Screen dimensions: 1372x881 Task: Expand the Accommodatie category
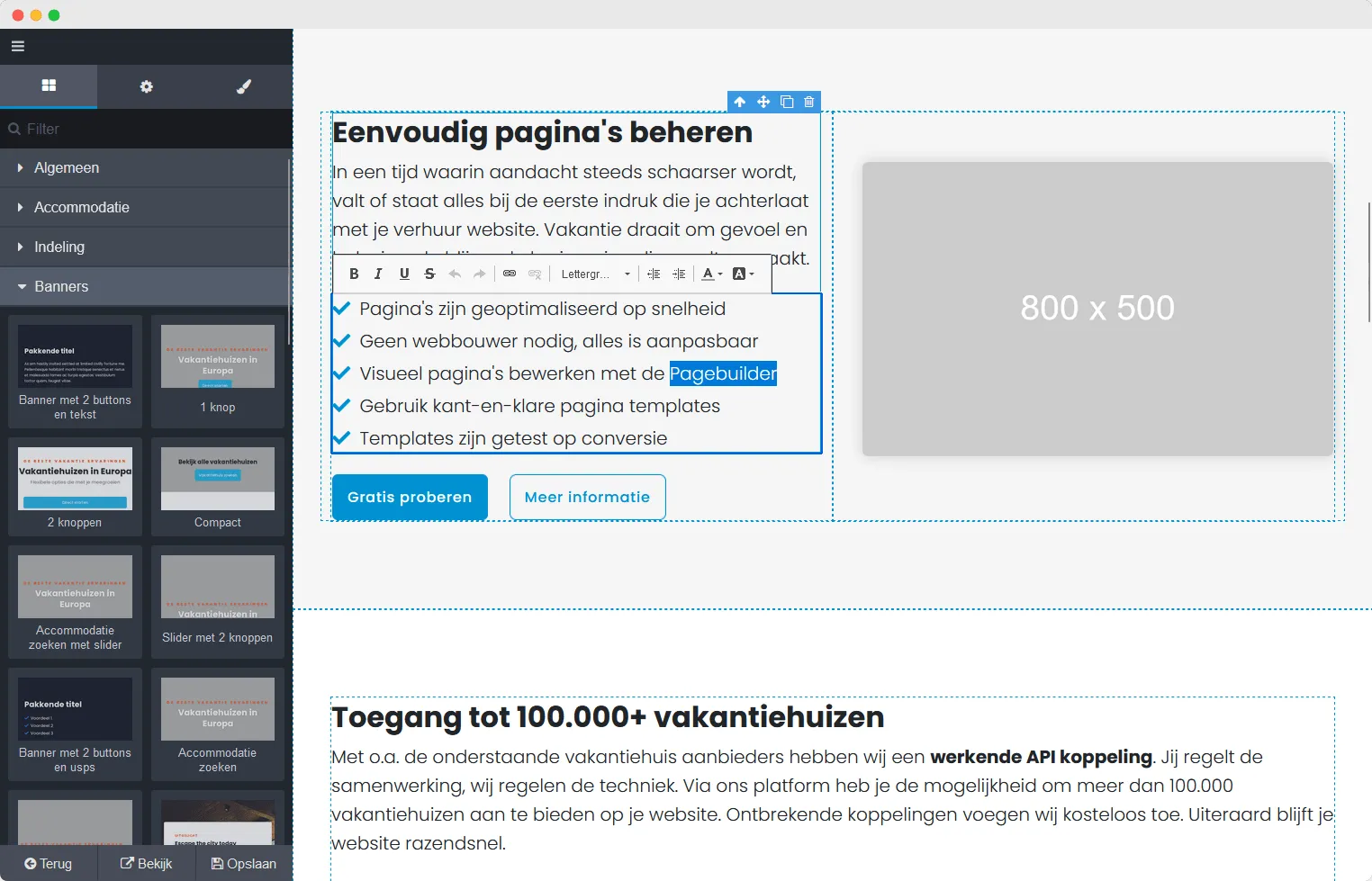point(144,208)
